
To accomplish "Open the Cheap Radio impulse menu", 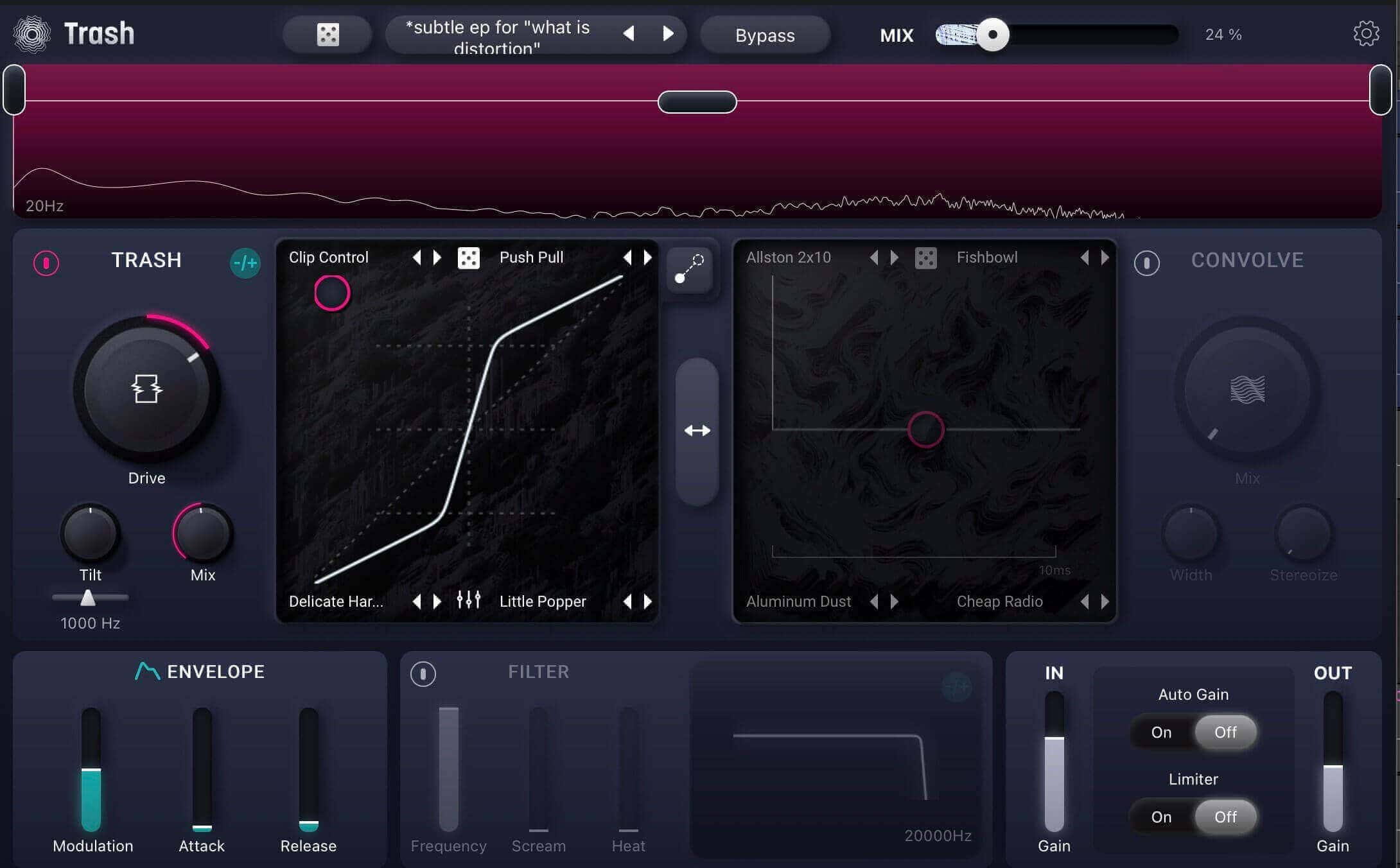I will pos(1000,602).
